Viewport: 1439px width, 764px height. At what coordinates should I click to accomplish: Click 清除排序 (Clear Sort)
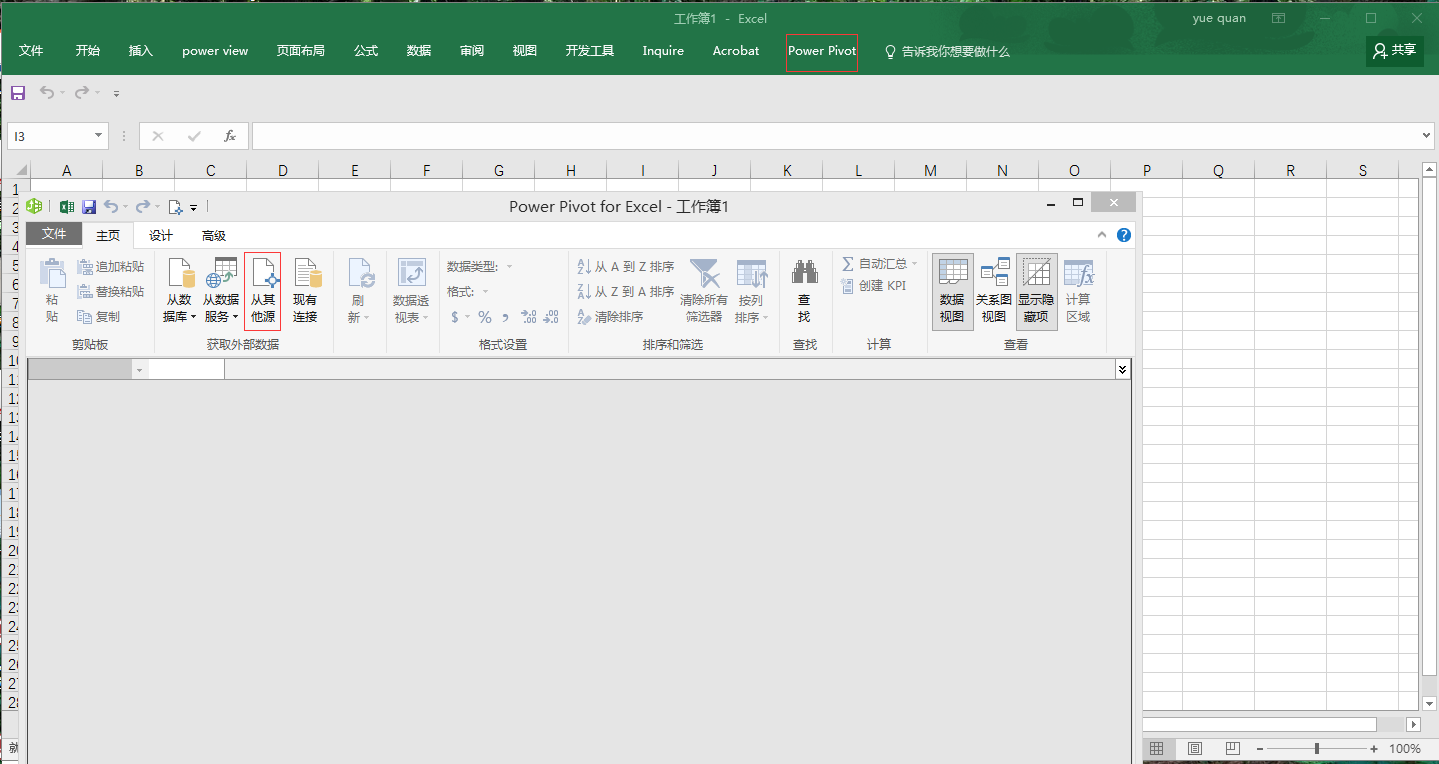[x=610, y=317]
